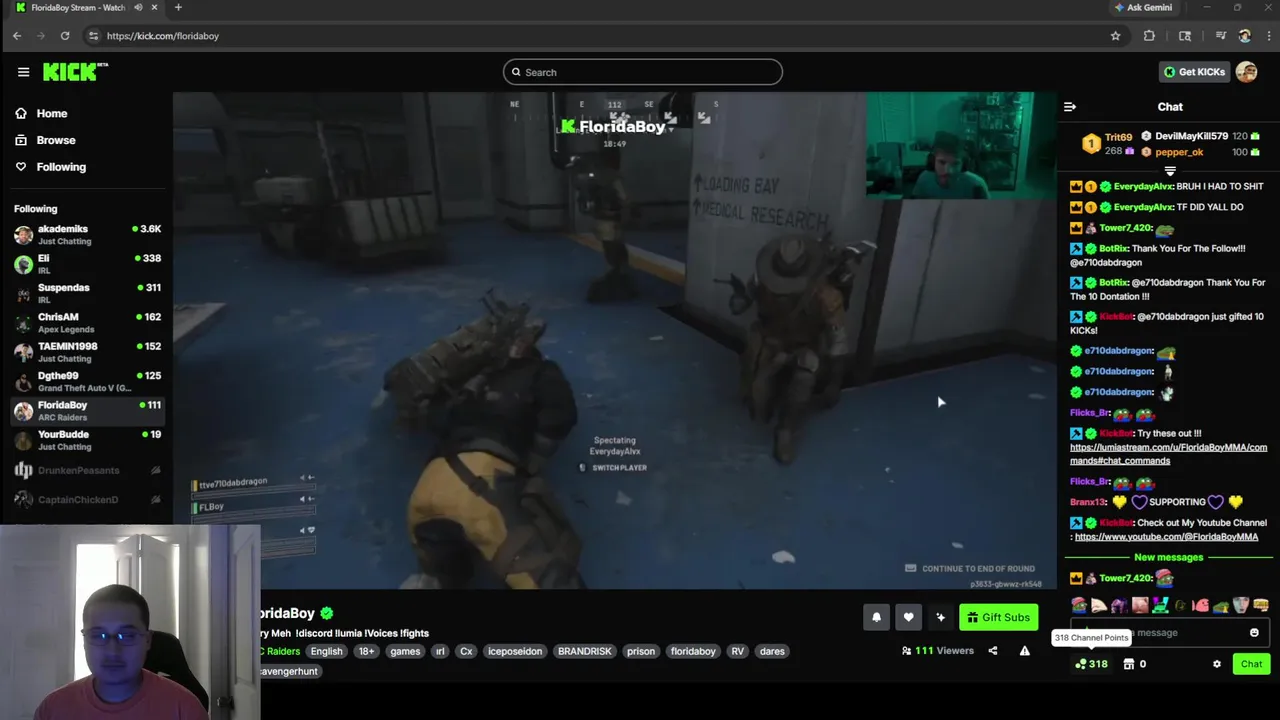
Task: Open Eli channel in Following list
Action: click(x=87, y=264)
